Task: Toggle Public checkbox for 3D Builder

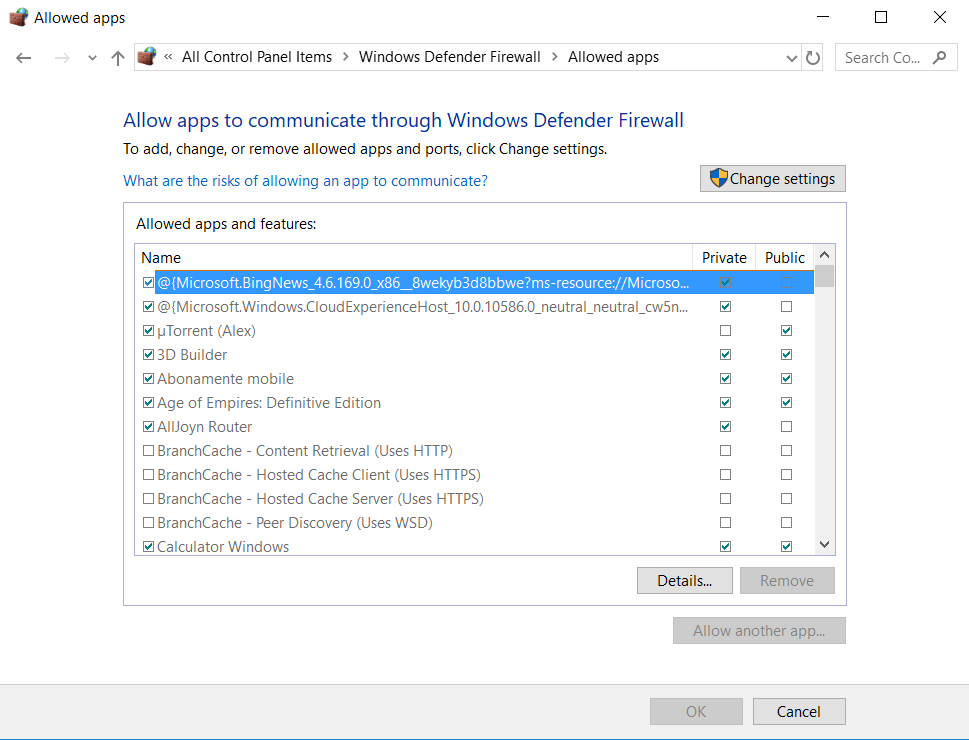Action: pyautogui.click(x=786, y=354)
